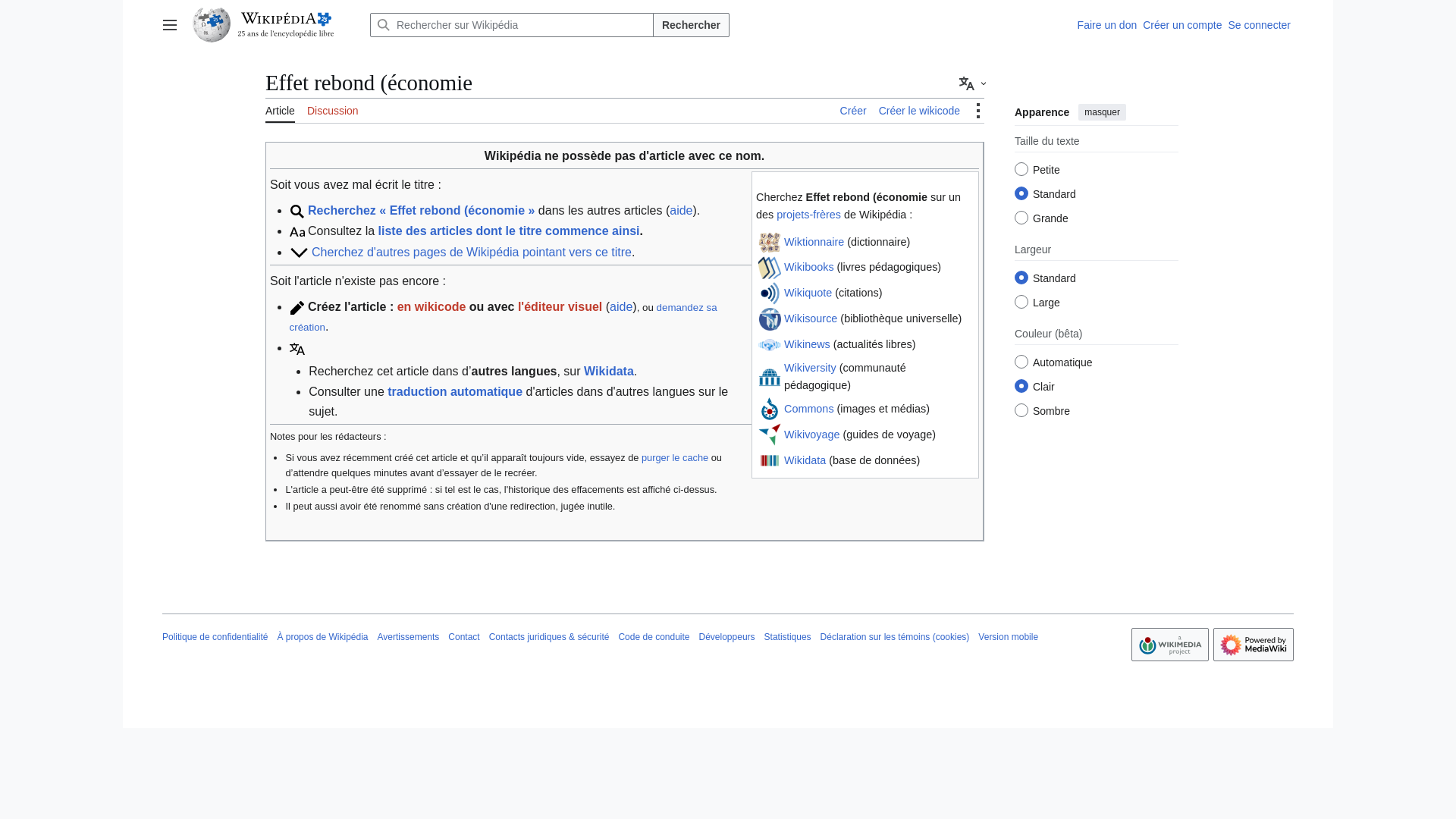Click Créer un compte link
This screenshot has height=819, width=1456.
[1182, 25]
